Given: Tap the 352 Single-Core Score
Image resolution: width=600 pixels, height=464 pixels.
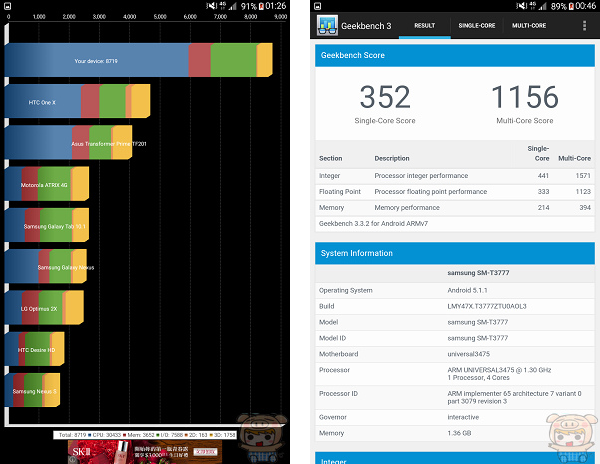Looking at the screenshot, I should (385, 97).
